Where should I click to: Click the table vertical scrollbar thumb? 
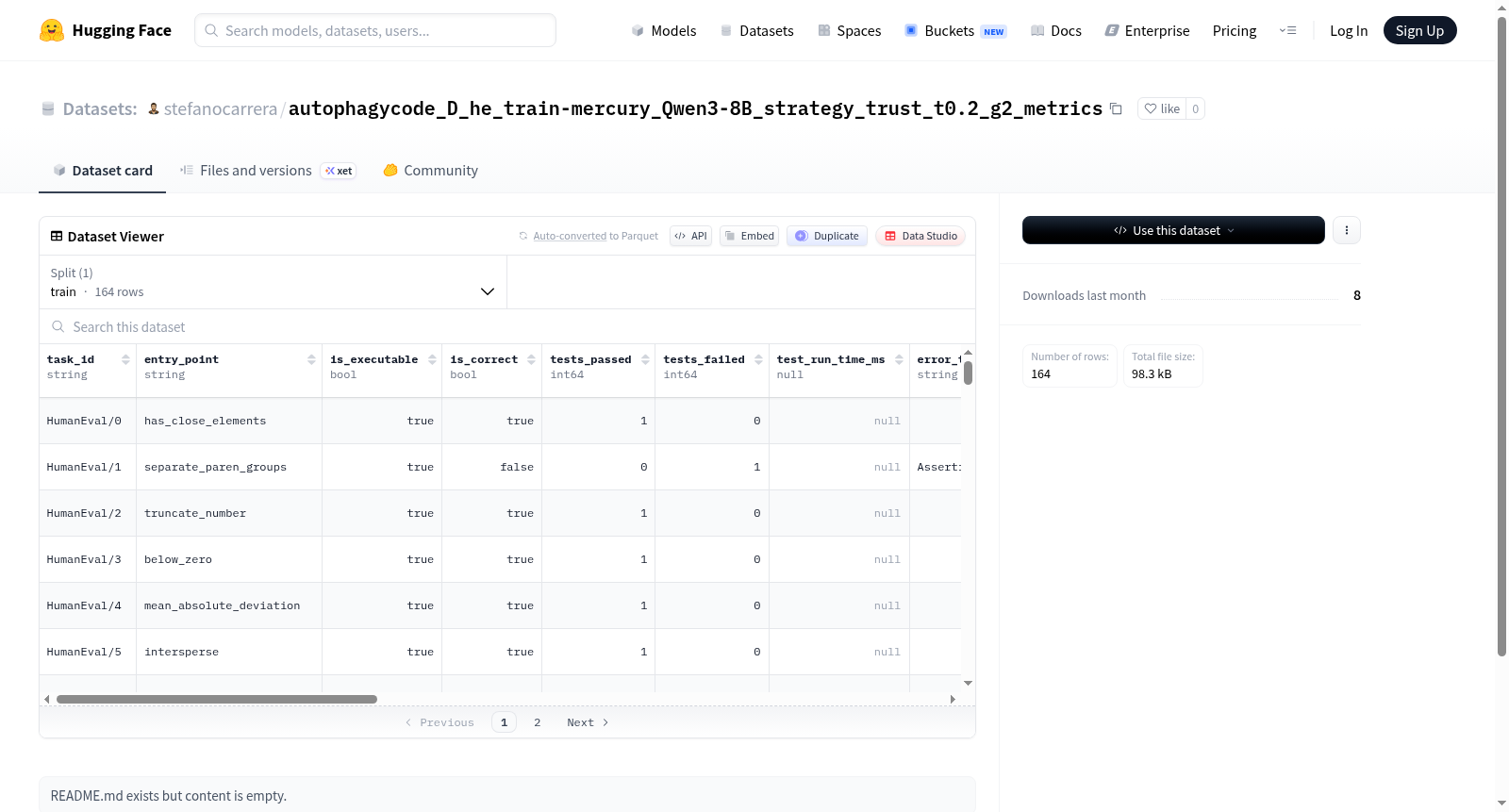[x=969, y=373]
